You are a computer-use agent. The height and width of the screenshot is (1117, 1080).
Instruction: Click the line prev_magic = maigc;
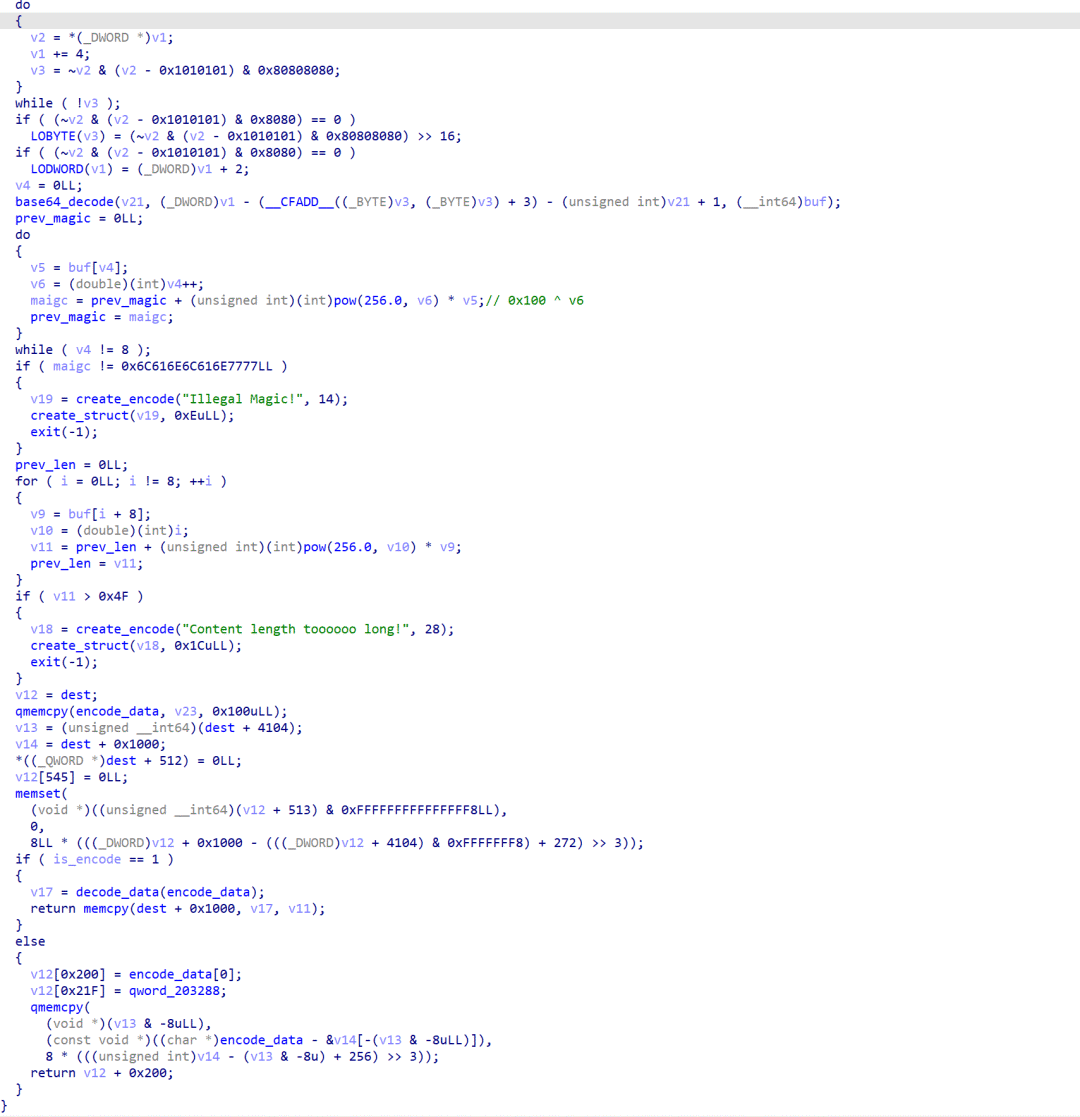tap(102, 317)
